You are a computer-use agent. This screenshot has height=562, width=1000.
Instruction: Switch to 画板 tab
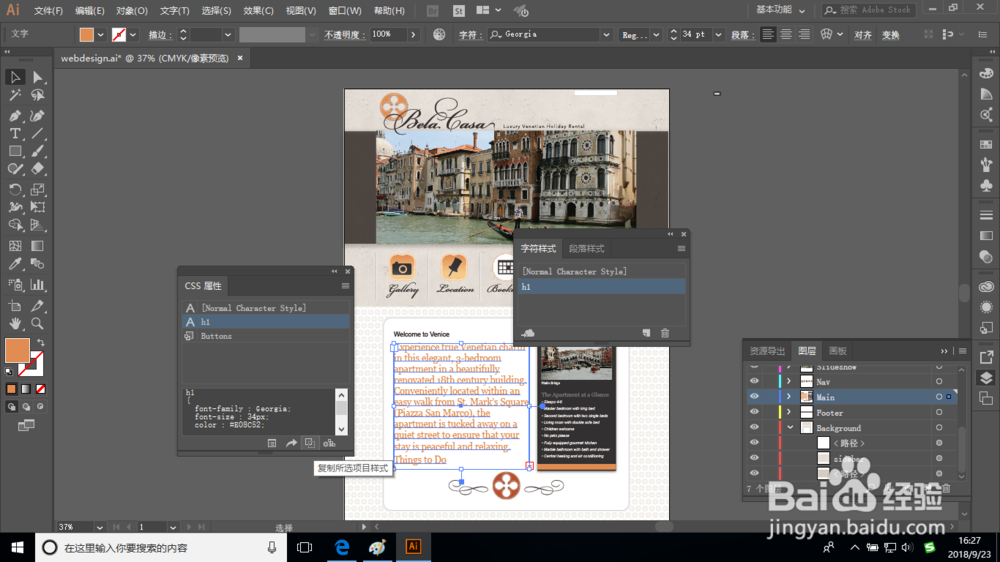click(x=837, y=351)
